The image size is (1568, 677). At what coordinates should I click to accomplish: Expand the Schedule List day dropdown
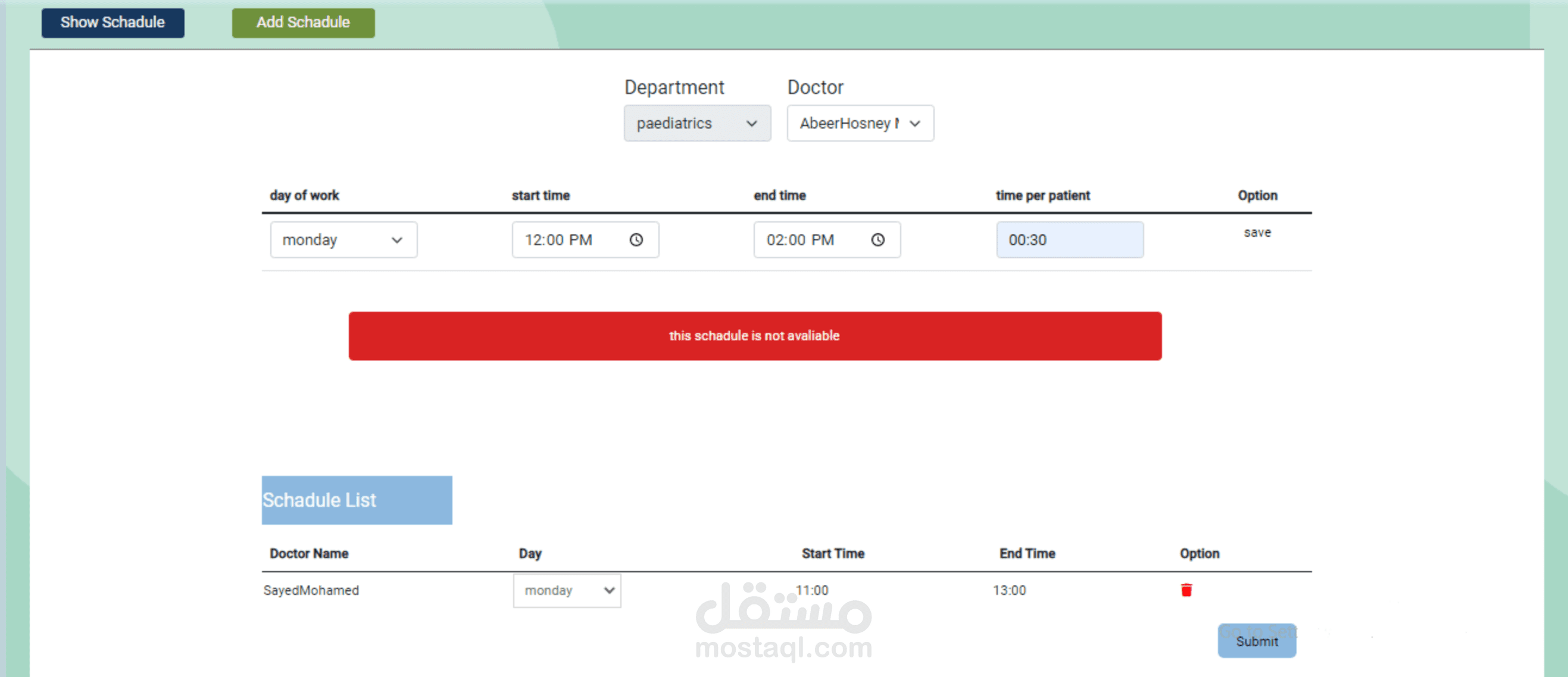[566, 590]
